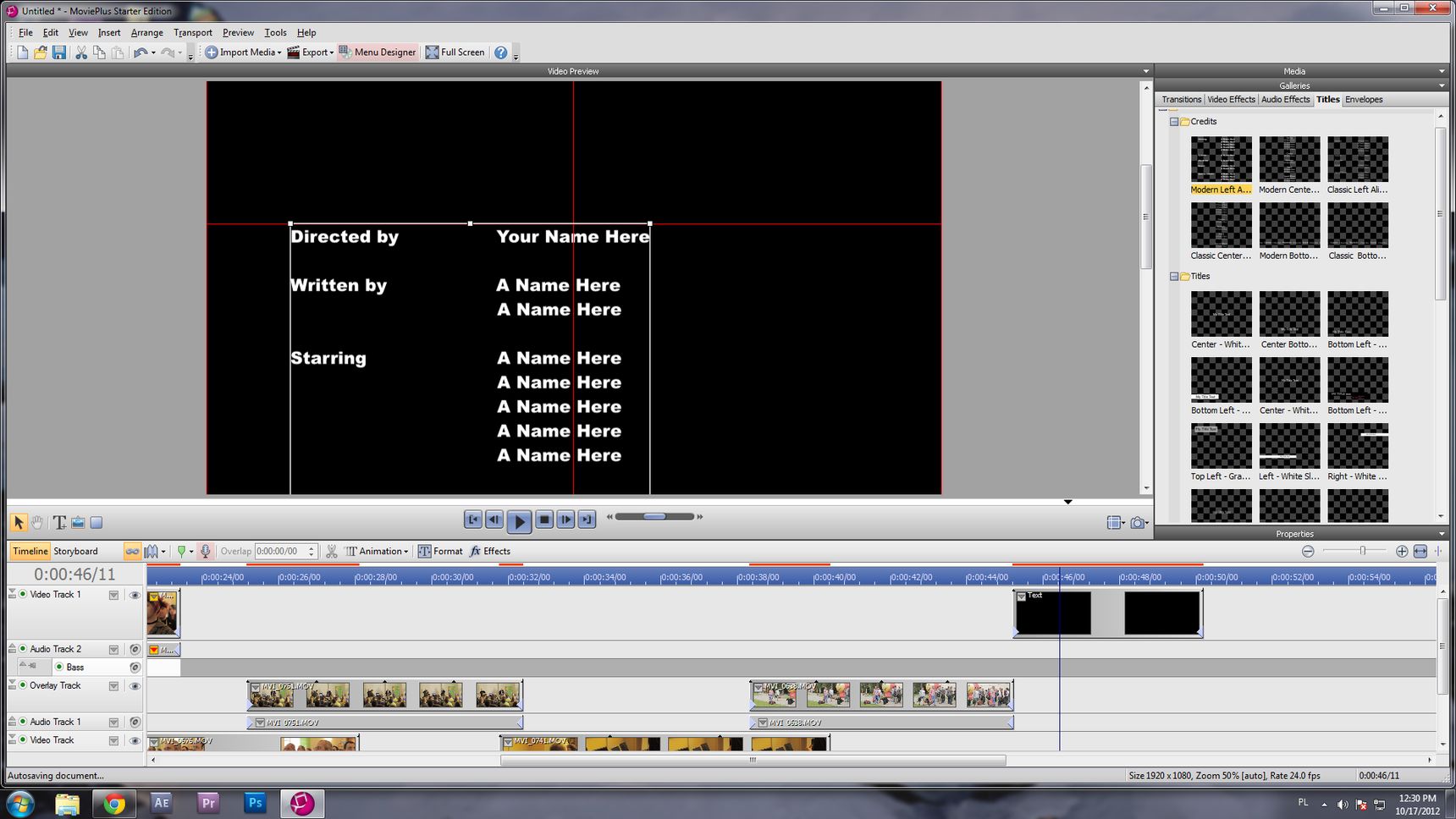1456x819 pixels.
Task: Click the Effects button
Action: point(490,551)
